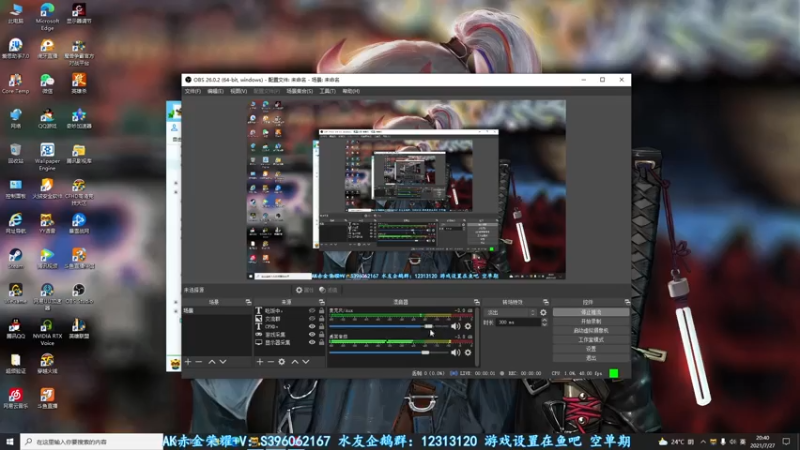Open 麦克风/Aux audio settings gear
This screenshot has height=450, width=800.
coord(468,326)
